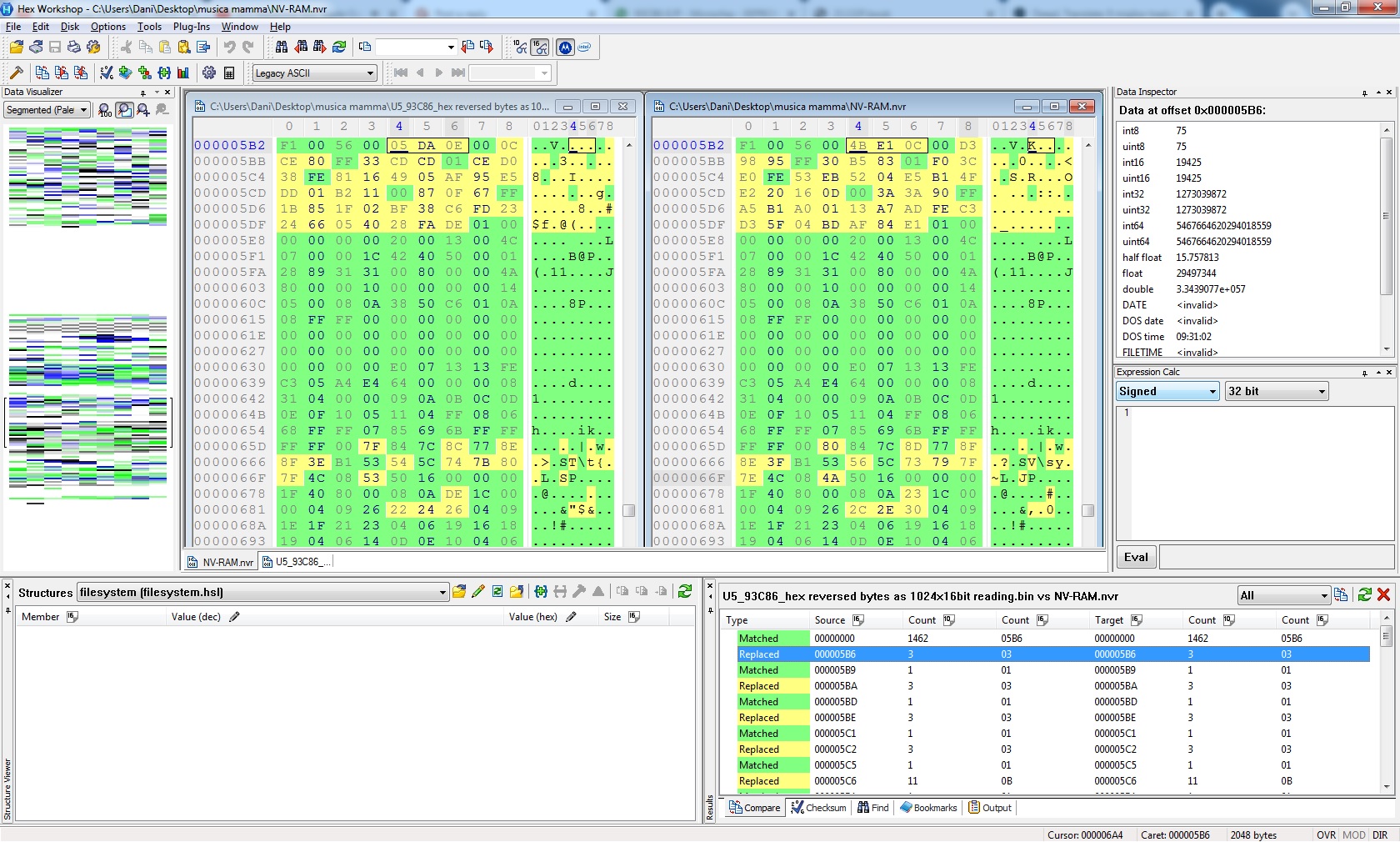Viewport: 1400px width, 842px height.
Task: Toggle decimal offset display (10 glasses)
Action: [x=521, y=47]
